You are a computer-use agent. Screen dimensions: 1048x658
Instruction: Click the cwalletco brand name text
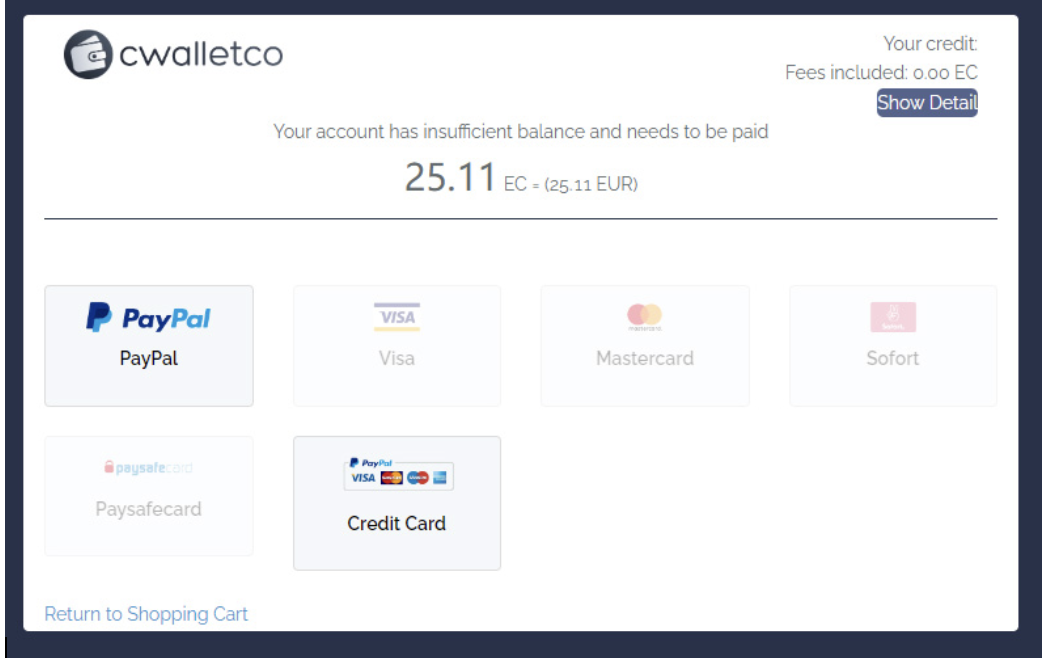click(x=201, y=54)
